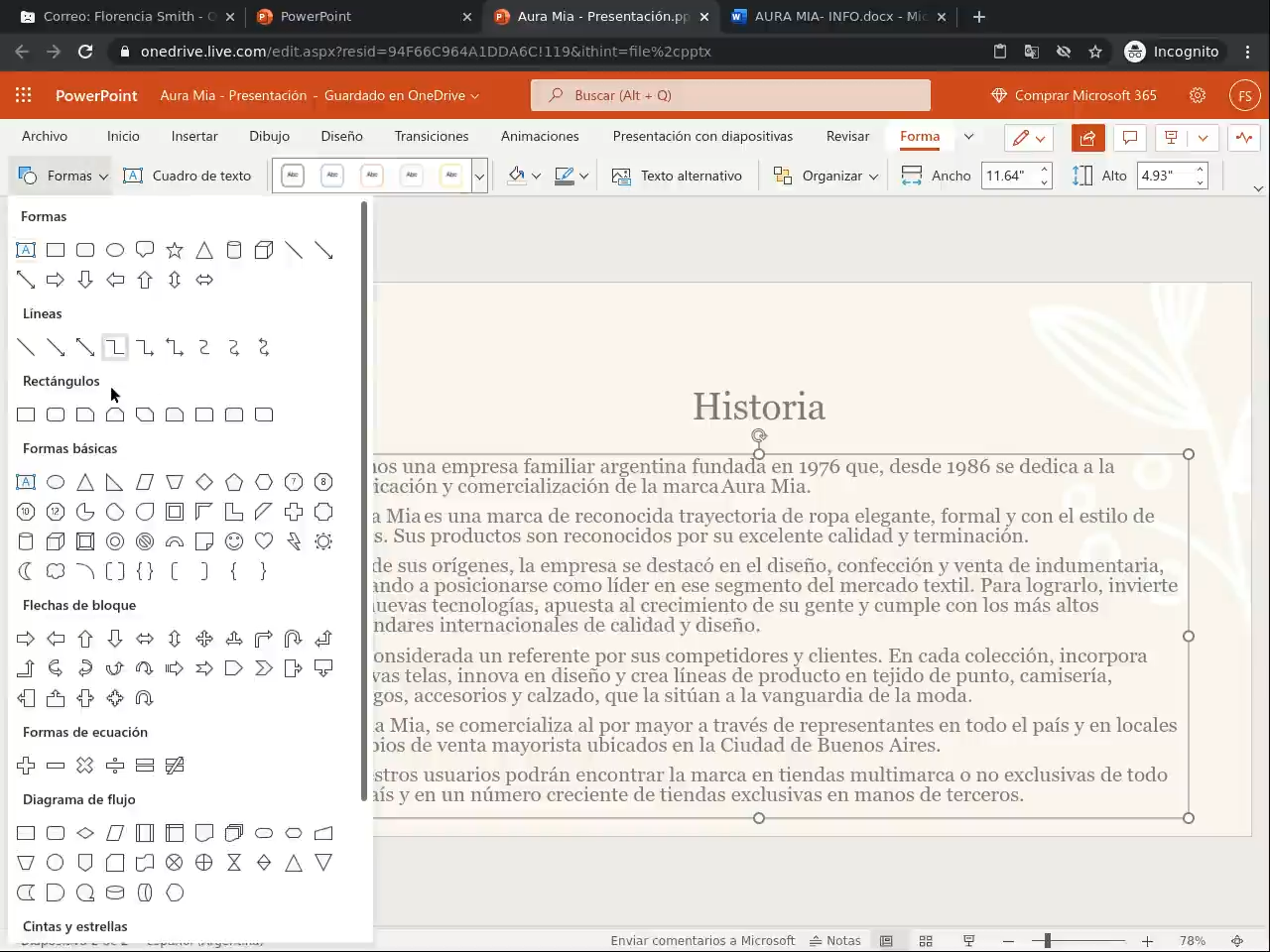
Task: Open the shape fill color dropdown
Action: (x=537, y=176)
